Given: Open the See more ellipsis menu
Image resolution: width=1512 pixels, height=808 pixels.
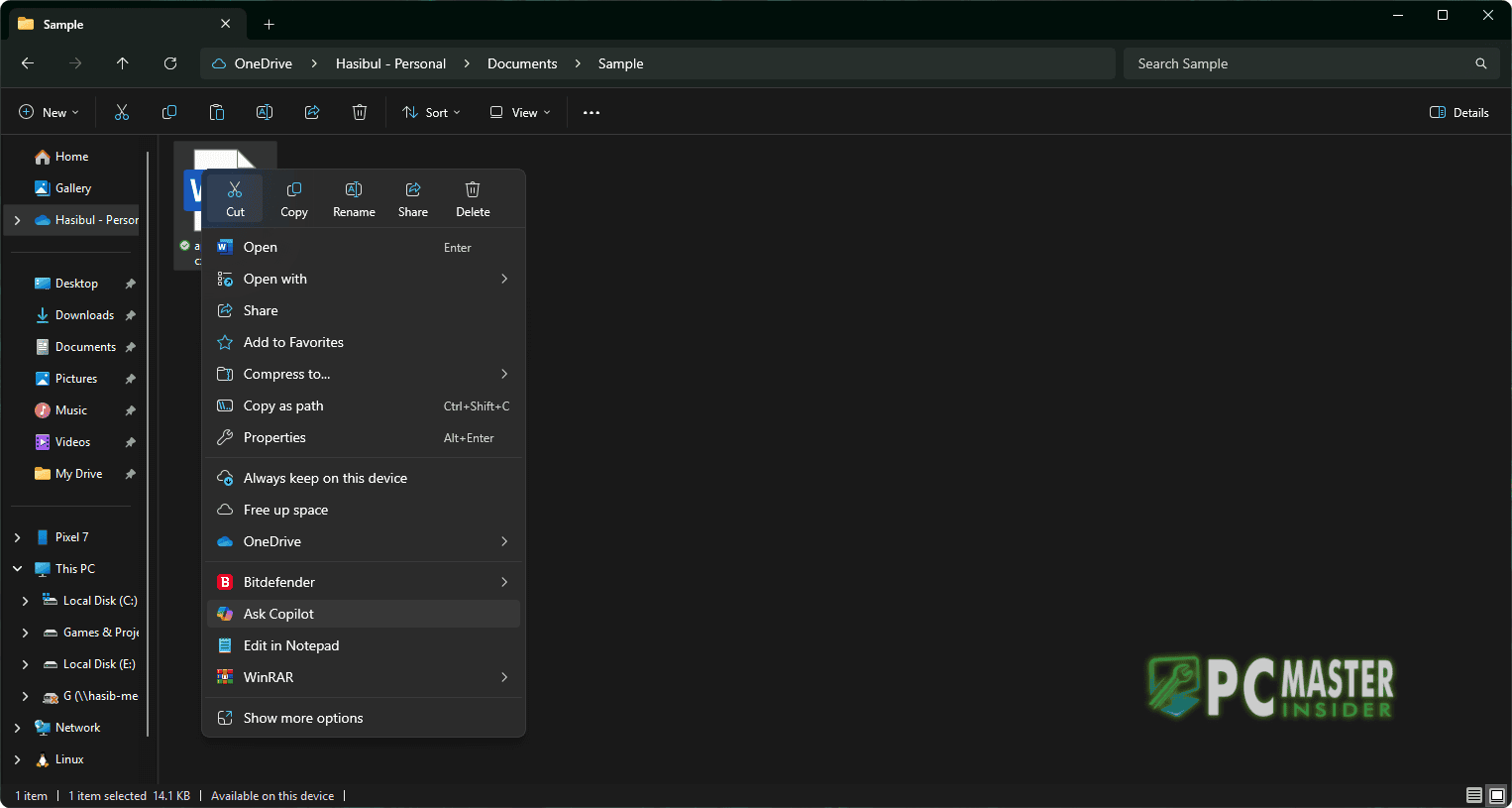Looking at the screenshot, I should click(x=592, y=113).
